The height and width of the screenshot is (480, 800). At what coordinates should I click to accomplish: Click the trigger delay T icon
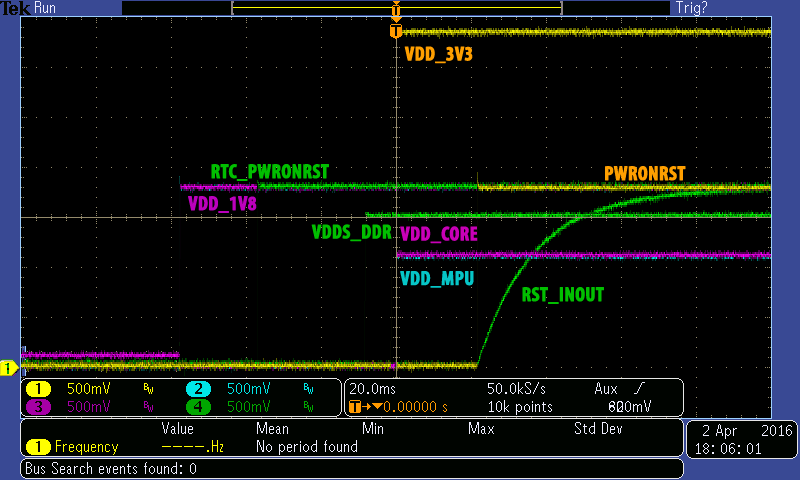pos(355,407)
